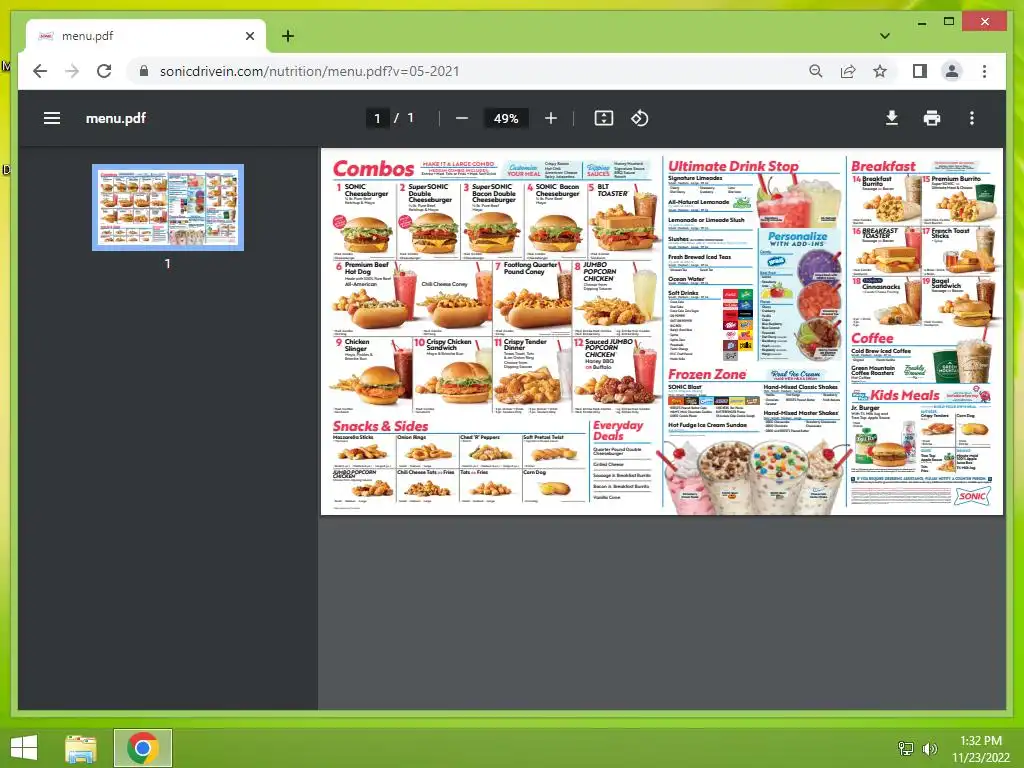Print the PDF document

(932, 118)
